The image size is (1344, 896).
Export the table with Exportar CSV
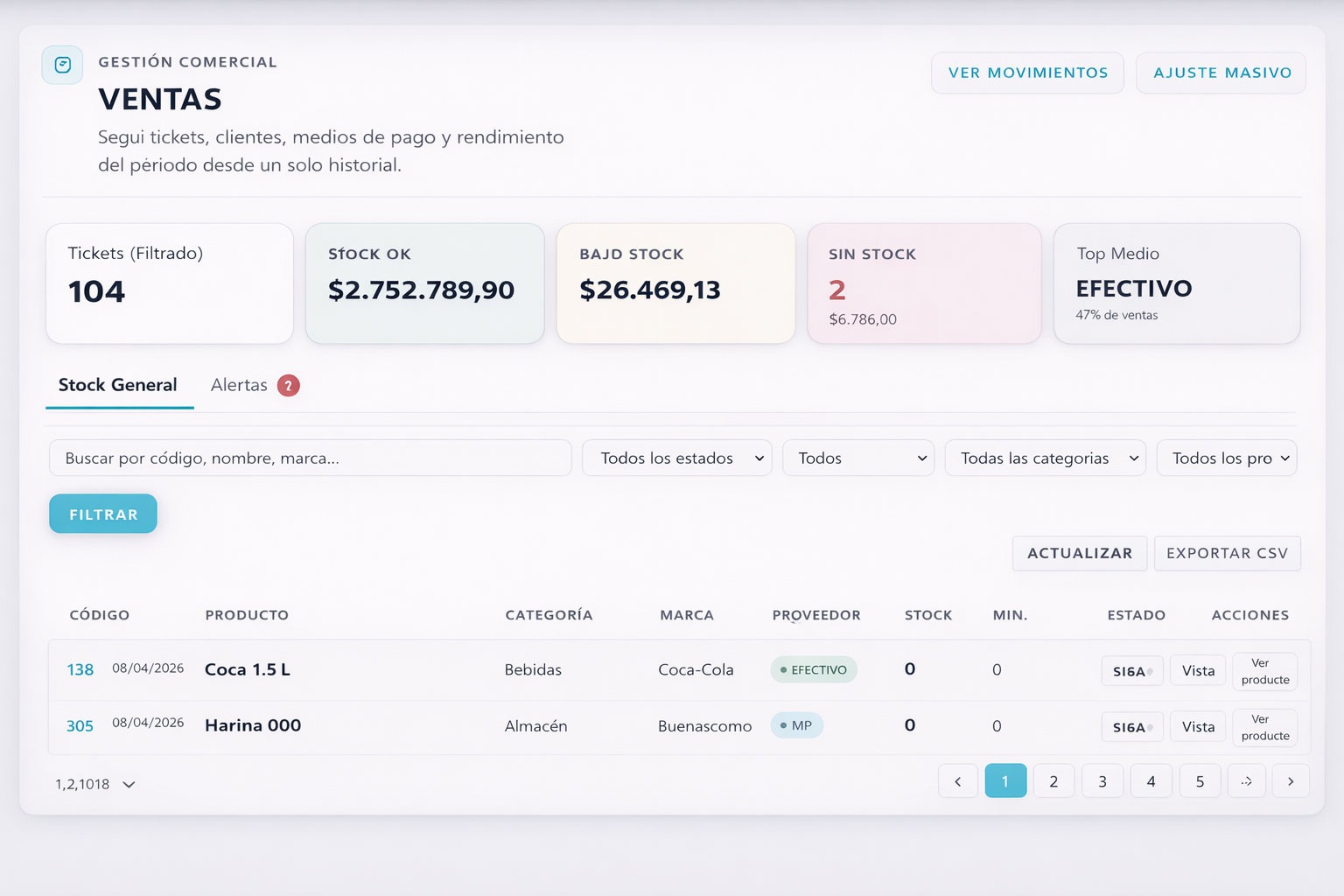click(x=1228, y=553)
